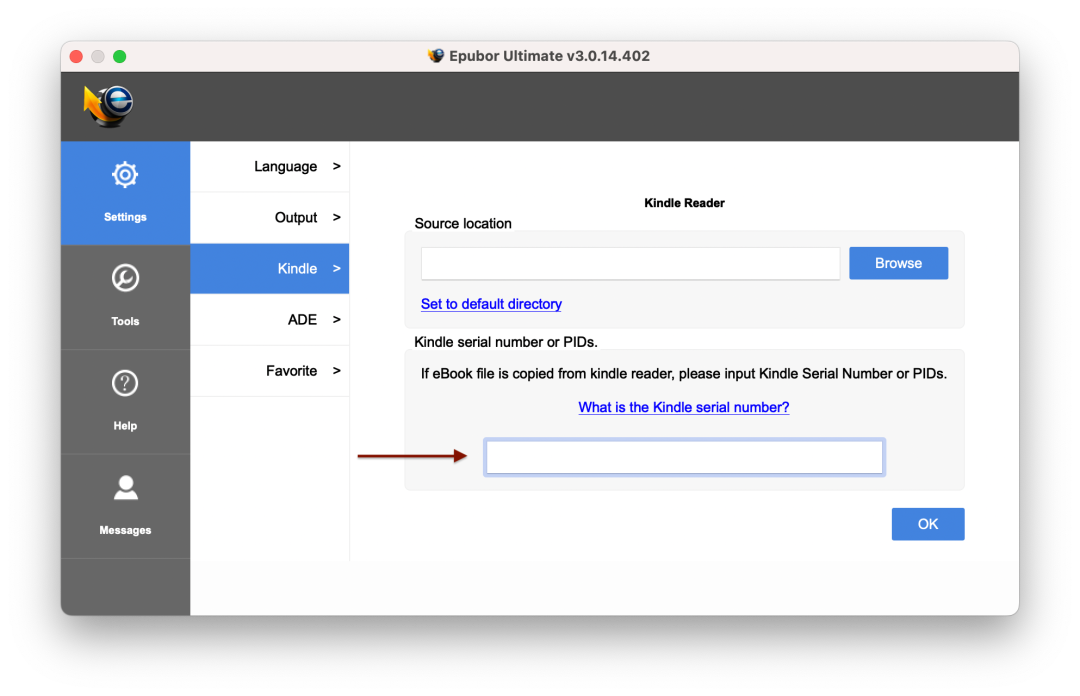Expand the Language chevron arrow
Viewport: 1080px width, 696px height.
(337, 166)
